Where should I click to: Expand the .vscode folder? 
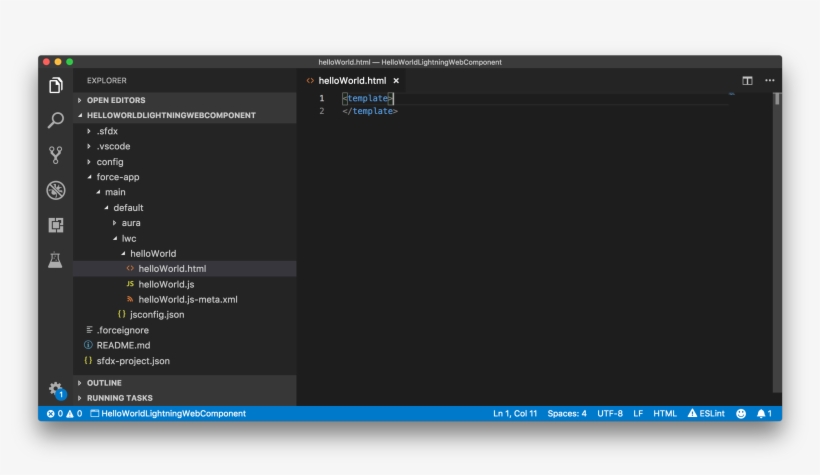tap(185, 146)
